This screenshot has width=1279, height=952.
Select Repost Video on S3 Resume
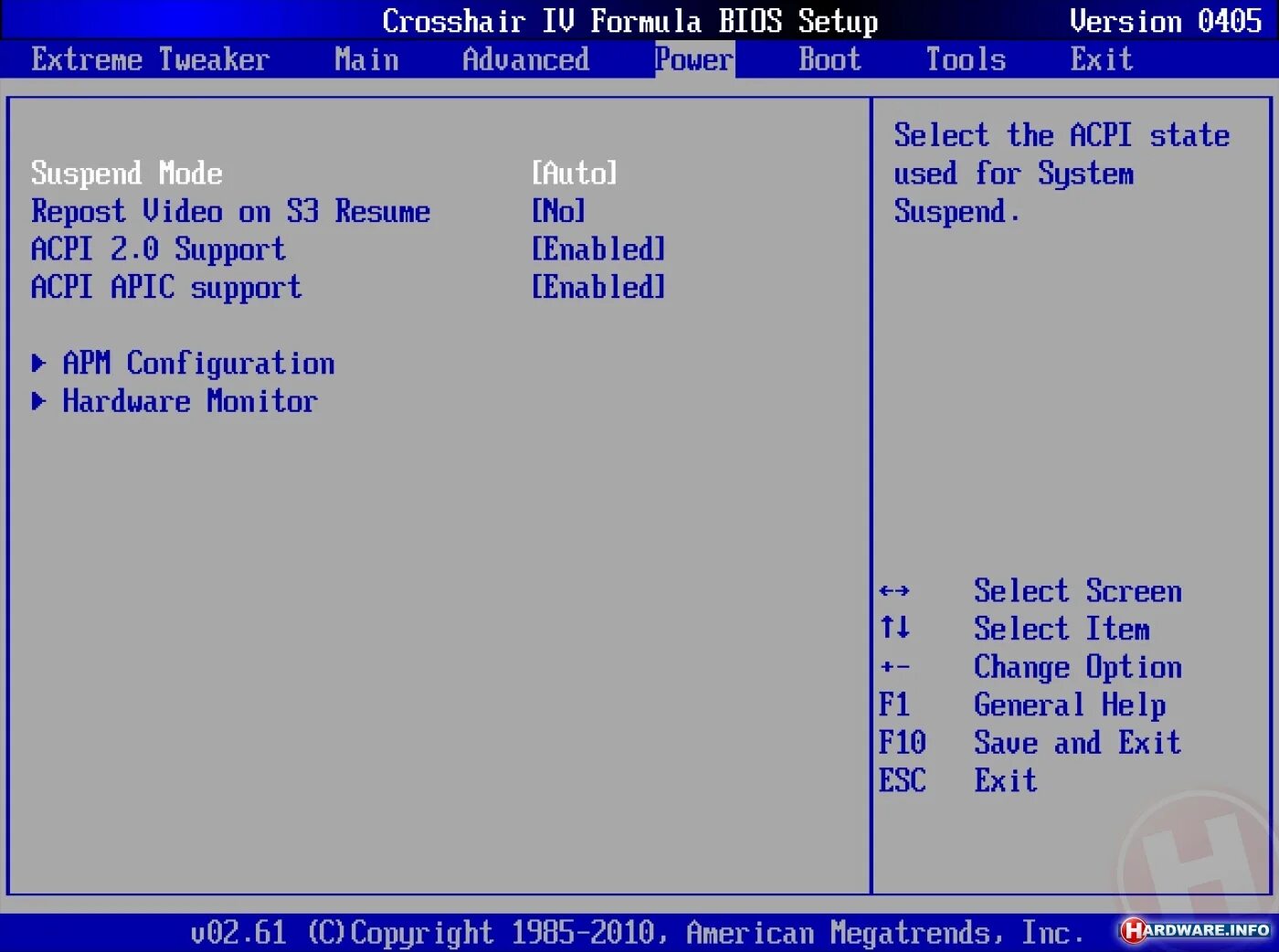230,211
